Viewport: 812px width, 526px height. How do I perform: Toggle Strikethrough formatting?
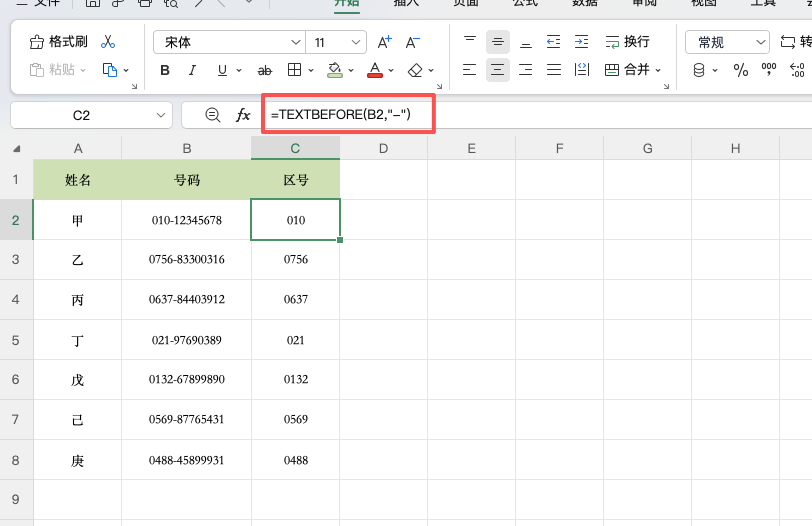coord(265,70)
